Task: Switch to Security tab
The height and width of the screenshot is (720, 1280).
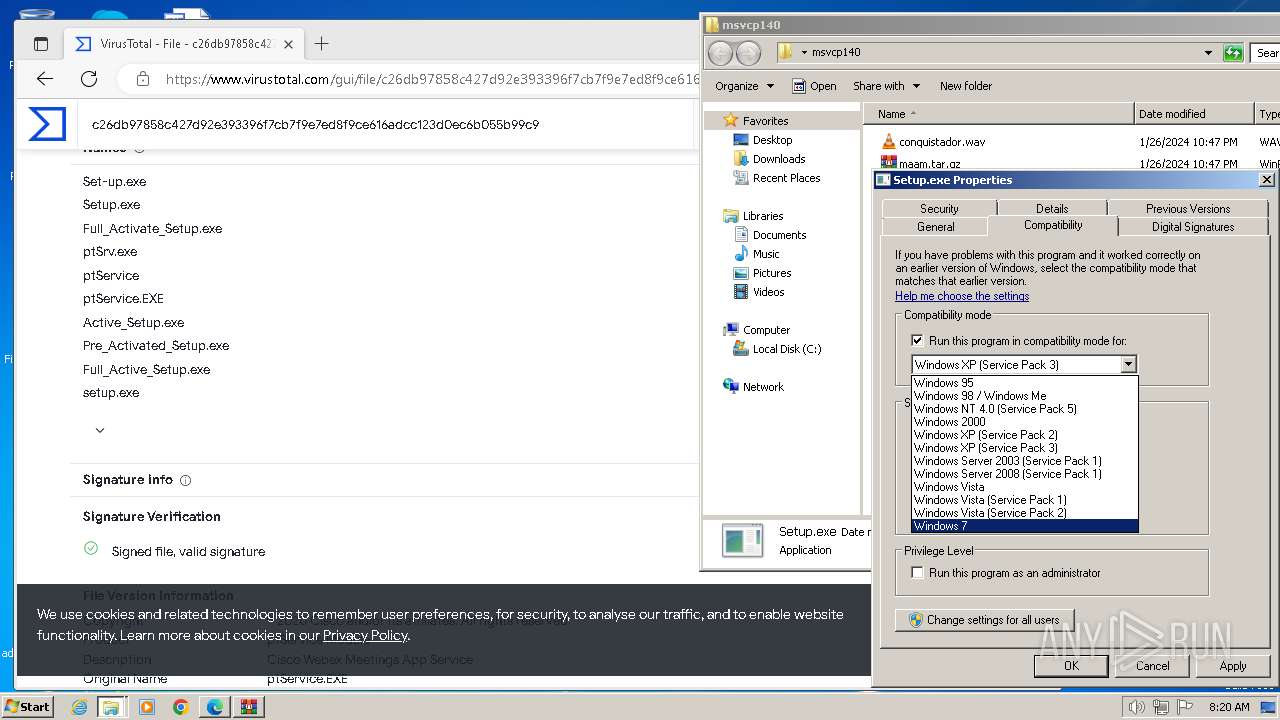Action: (939, 208)
